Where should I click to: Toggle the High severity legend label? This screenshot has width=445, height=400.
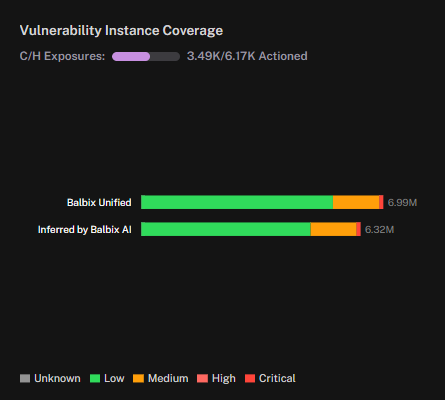(x=224, y=379)
